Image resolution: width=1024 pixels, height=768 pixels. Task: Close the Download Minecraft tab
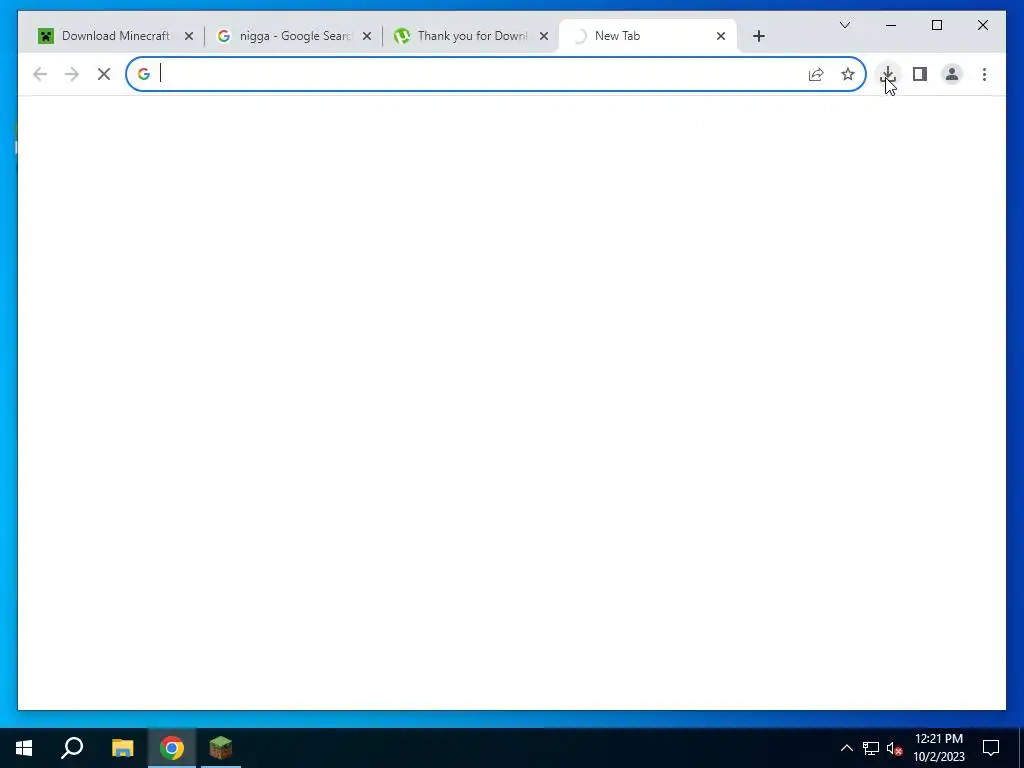point(189,36)
